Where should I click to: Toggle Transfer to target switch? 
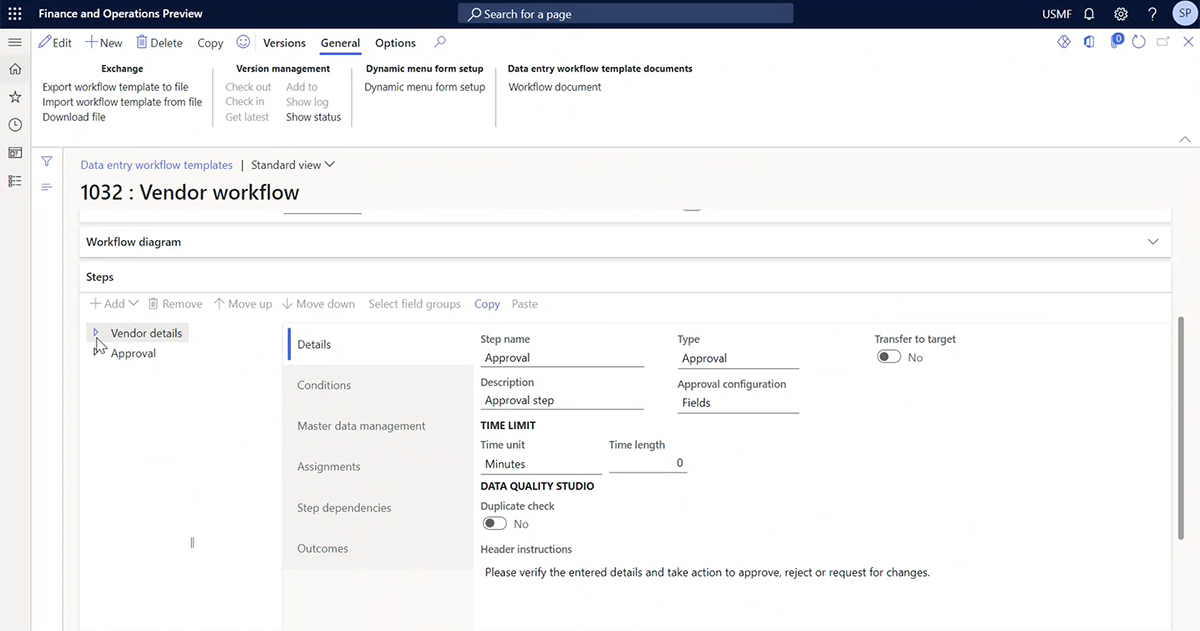point(888,356)
